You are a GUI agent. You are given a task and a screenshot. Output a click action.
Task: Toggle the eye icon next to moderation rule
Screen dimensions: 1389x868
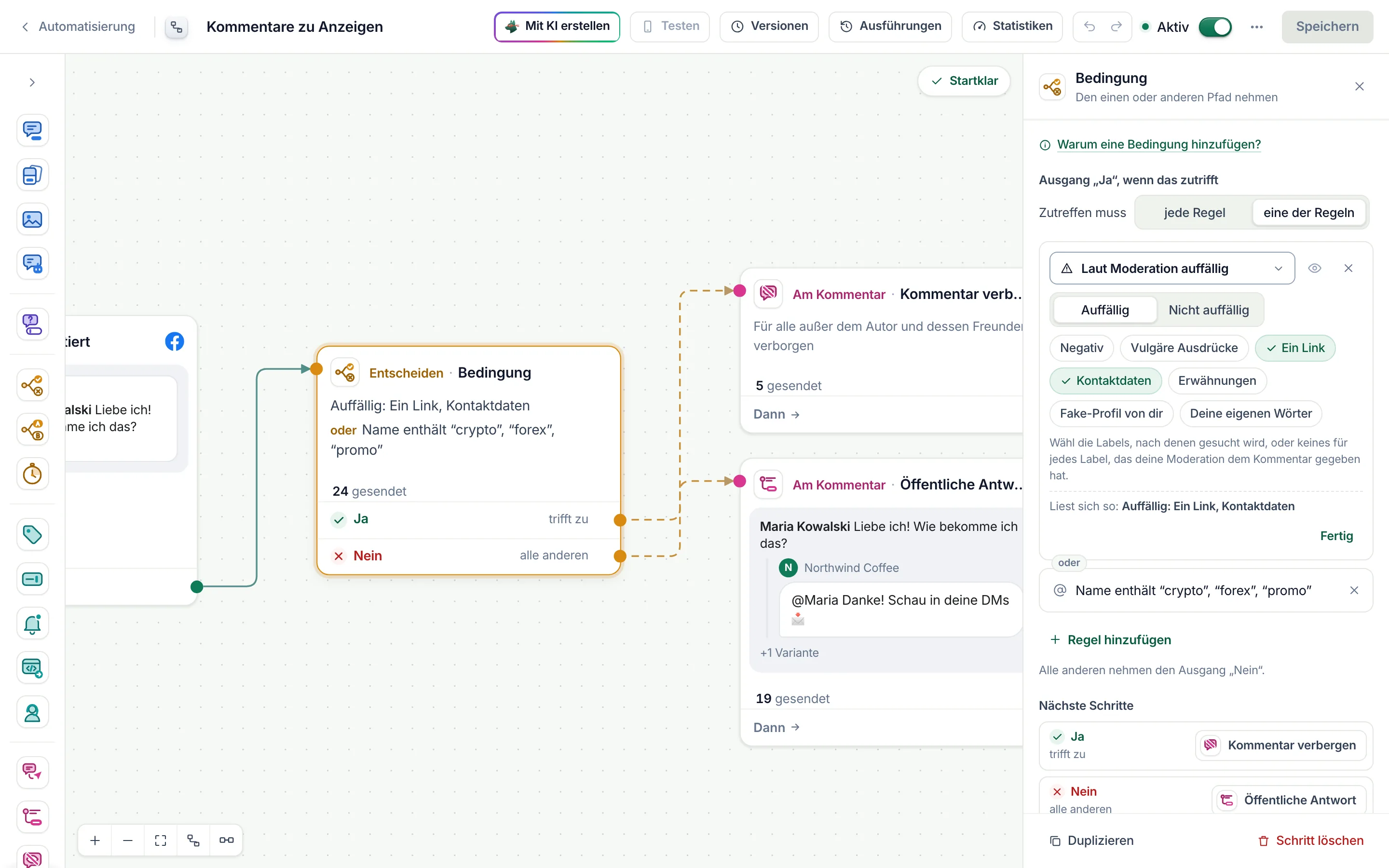click(1314, 268)
